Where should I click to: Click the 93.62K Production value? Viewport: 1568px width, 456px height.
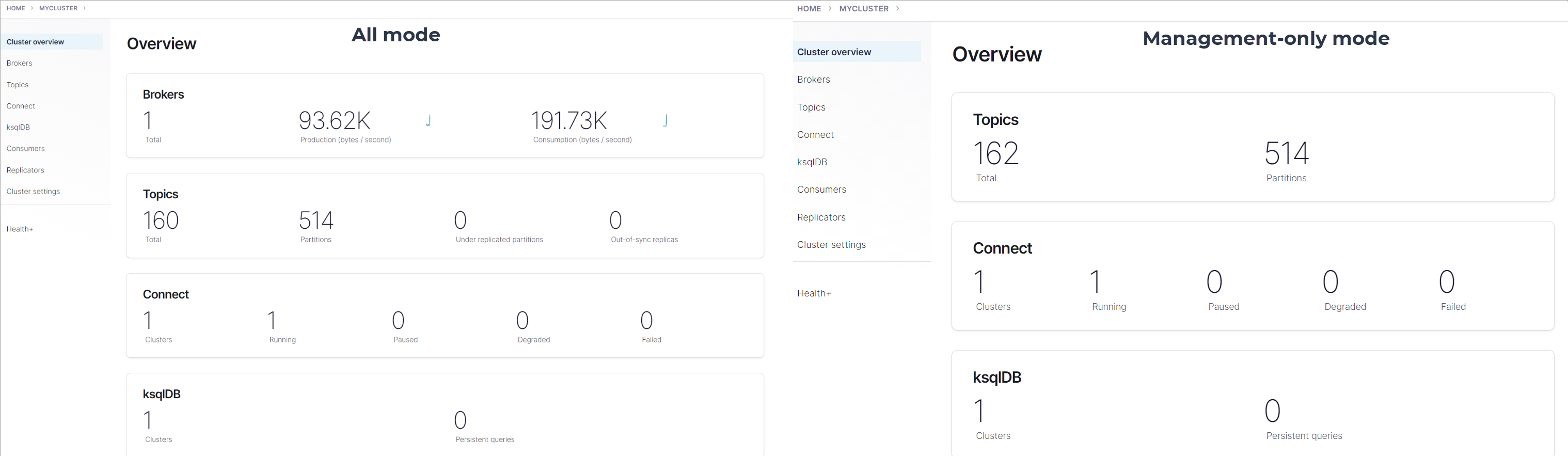(x=334, y=120)
